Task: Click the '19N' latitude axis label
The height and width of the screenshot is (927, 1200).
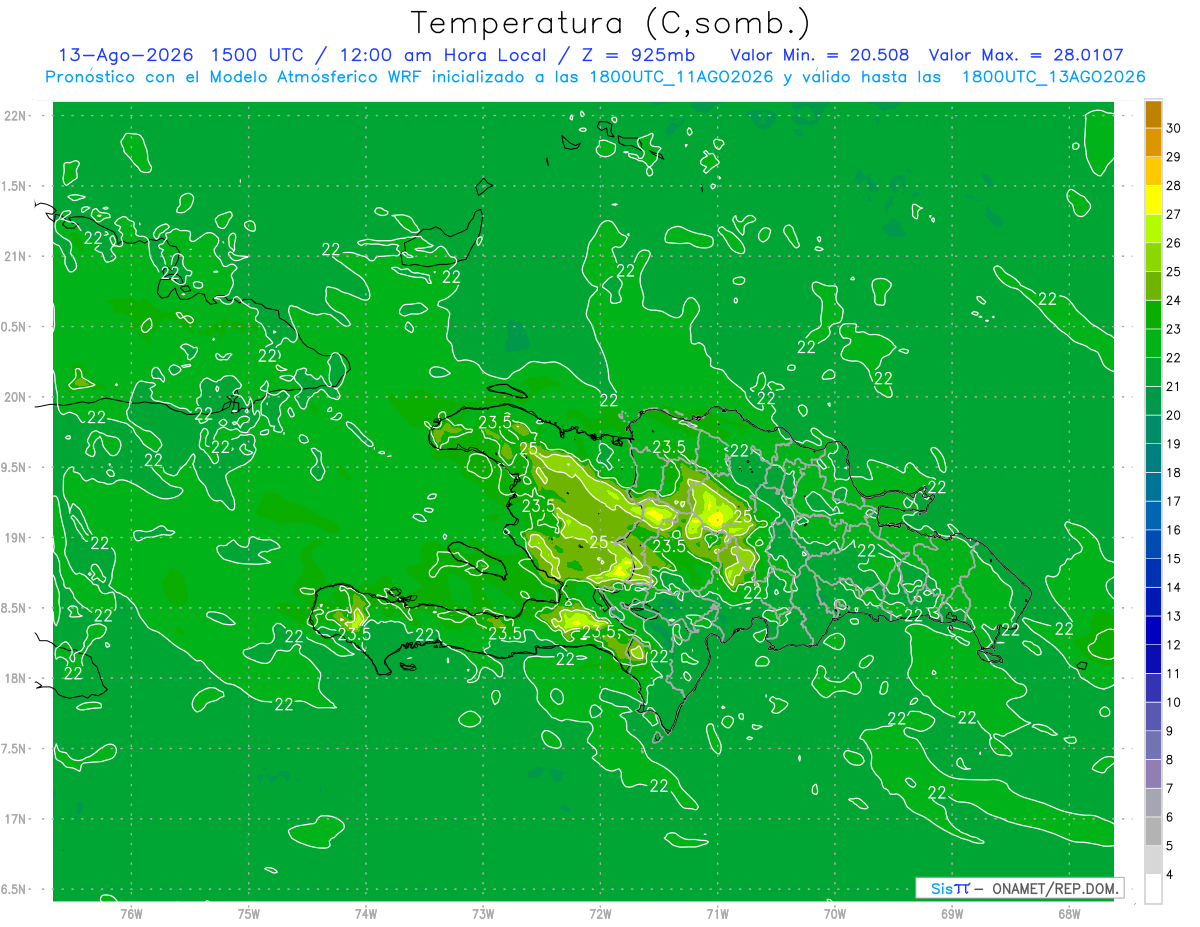Action: tap(16, 537)
